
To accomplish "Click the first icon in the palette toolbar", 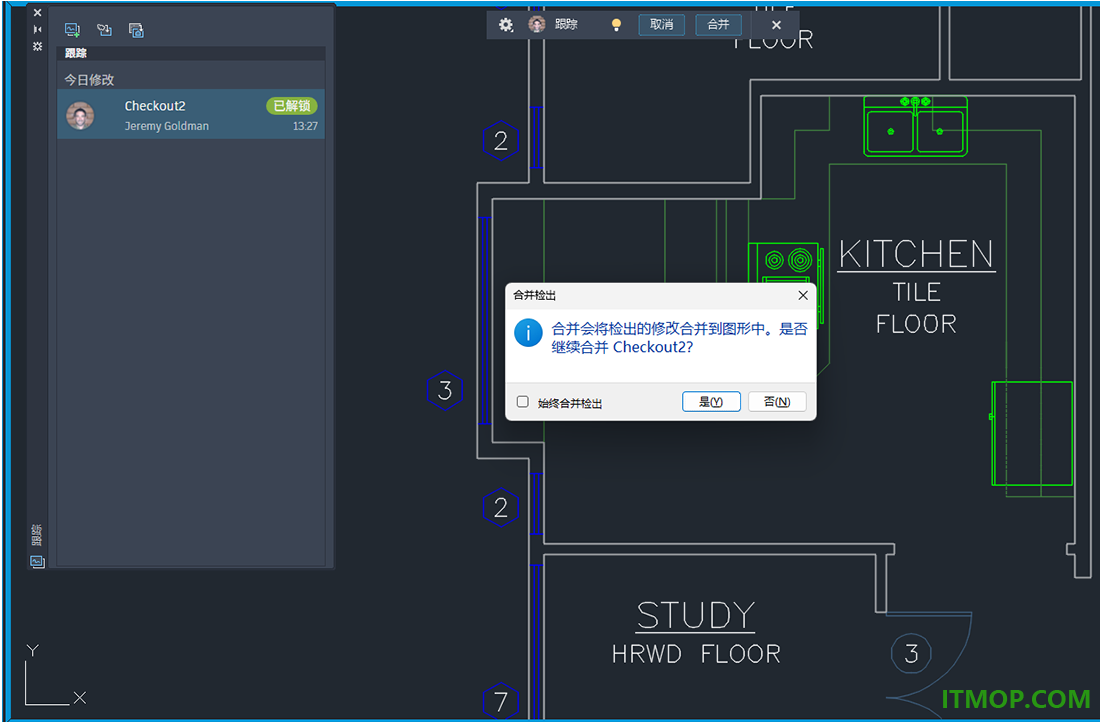I will click(x=72, y=30).
